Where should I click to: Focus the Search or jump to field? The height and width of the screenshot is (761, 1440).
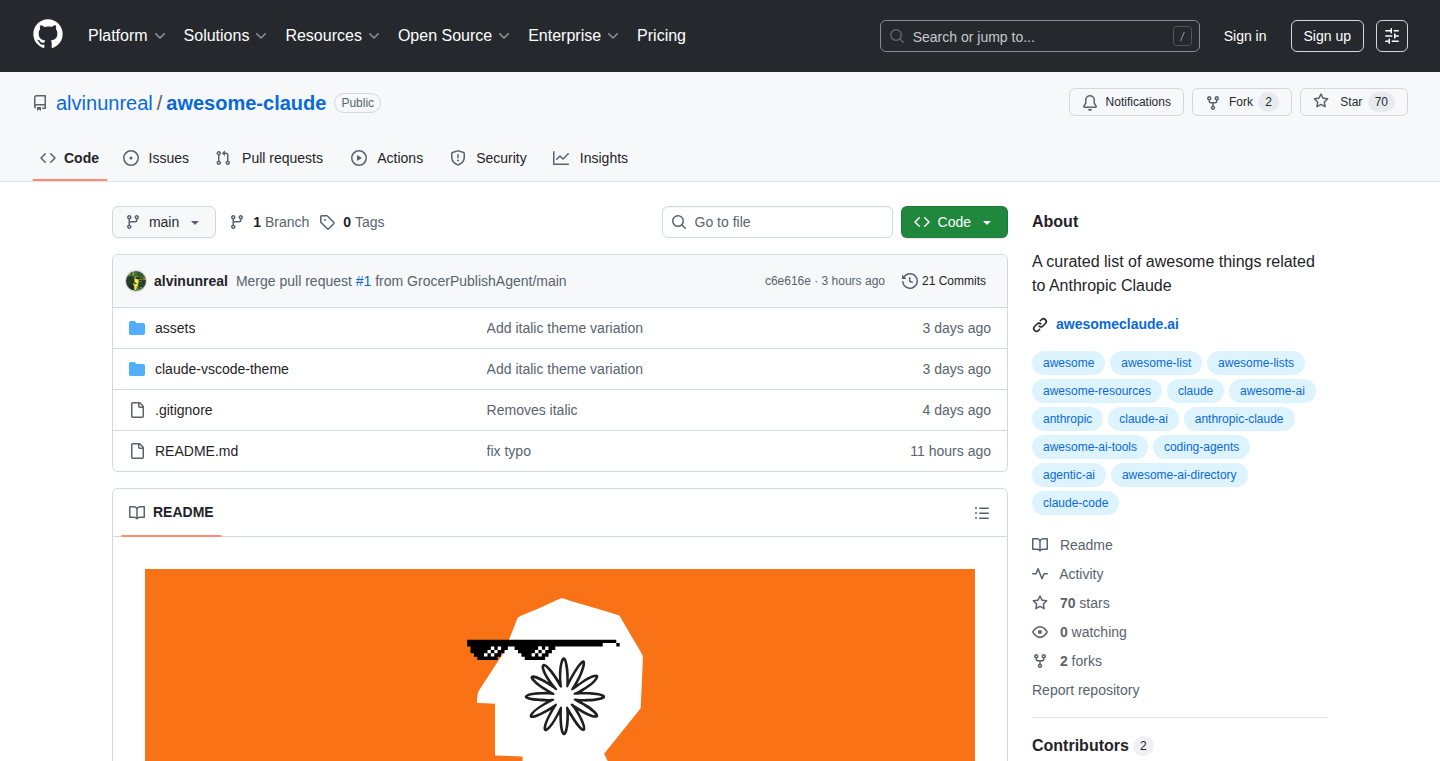1040,36
